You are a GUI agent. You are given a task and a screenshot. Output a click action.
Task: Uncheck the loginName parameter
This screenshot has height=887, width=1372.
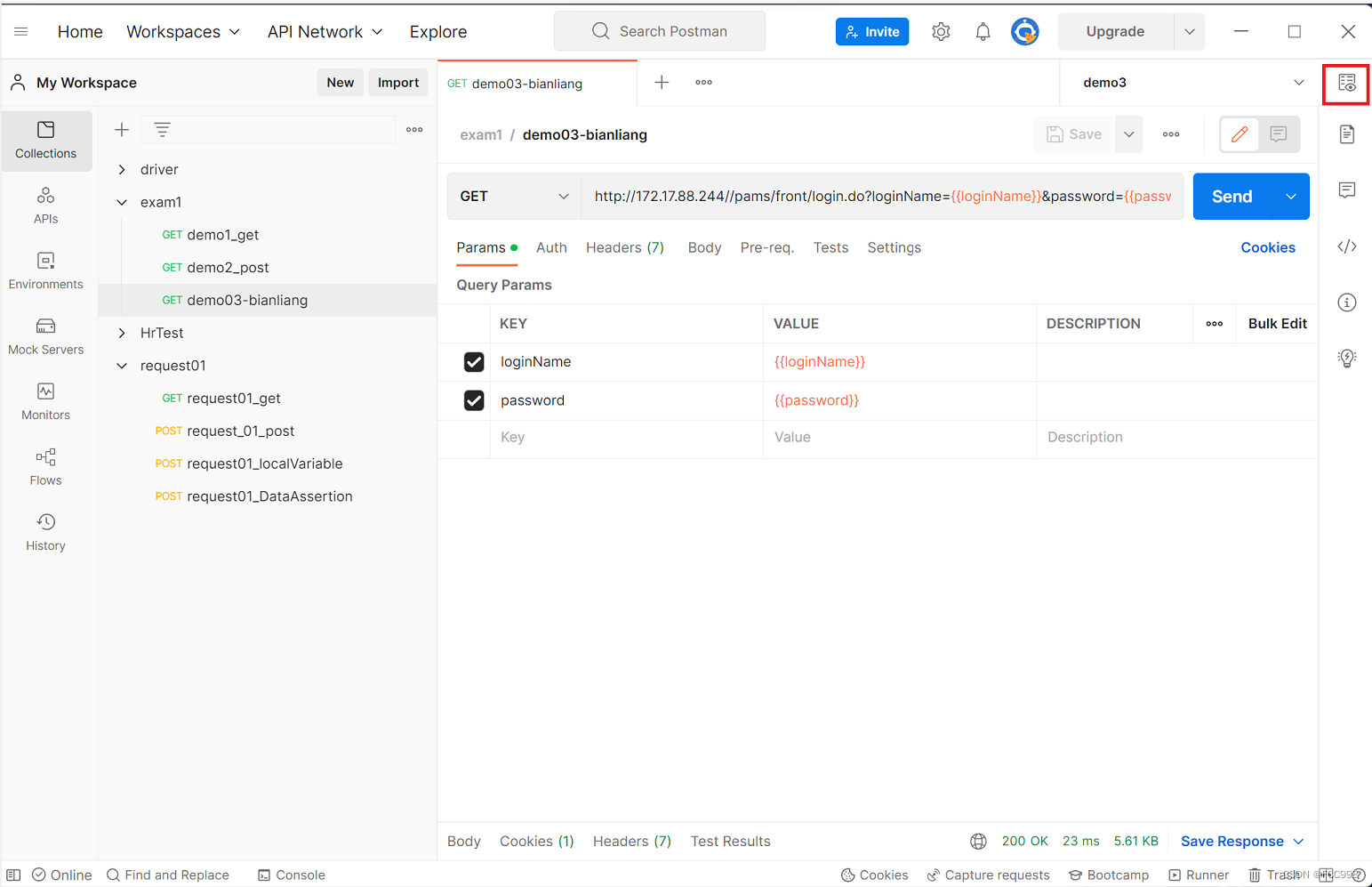tap(474, 362)
